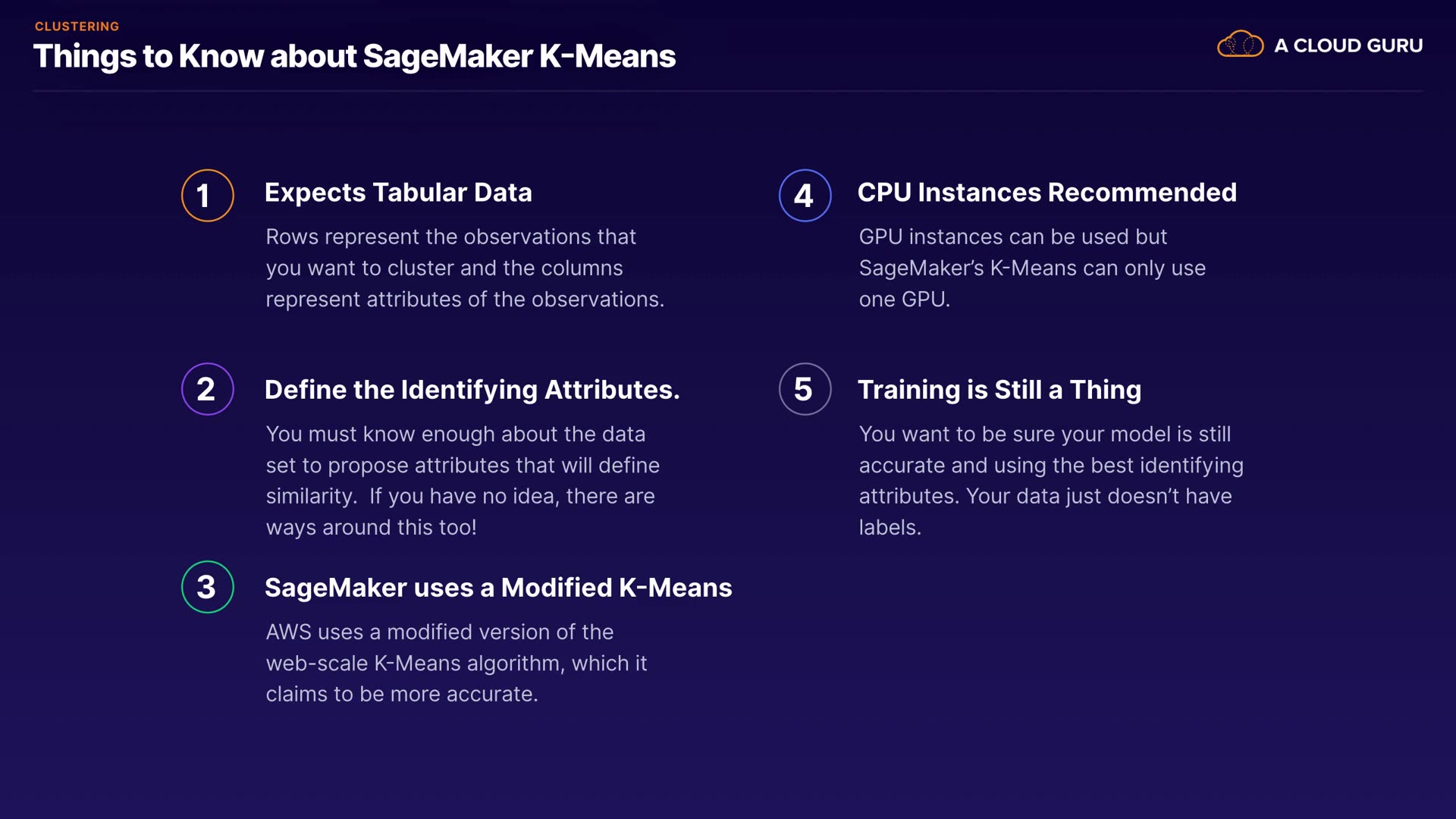Click the paragraph about GPU instances usage
Screen dimensions: 1456x819
click(1031, 268)
